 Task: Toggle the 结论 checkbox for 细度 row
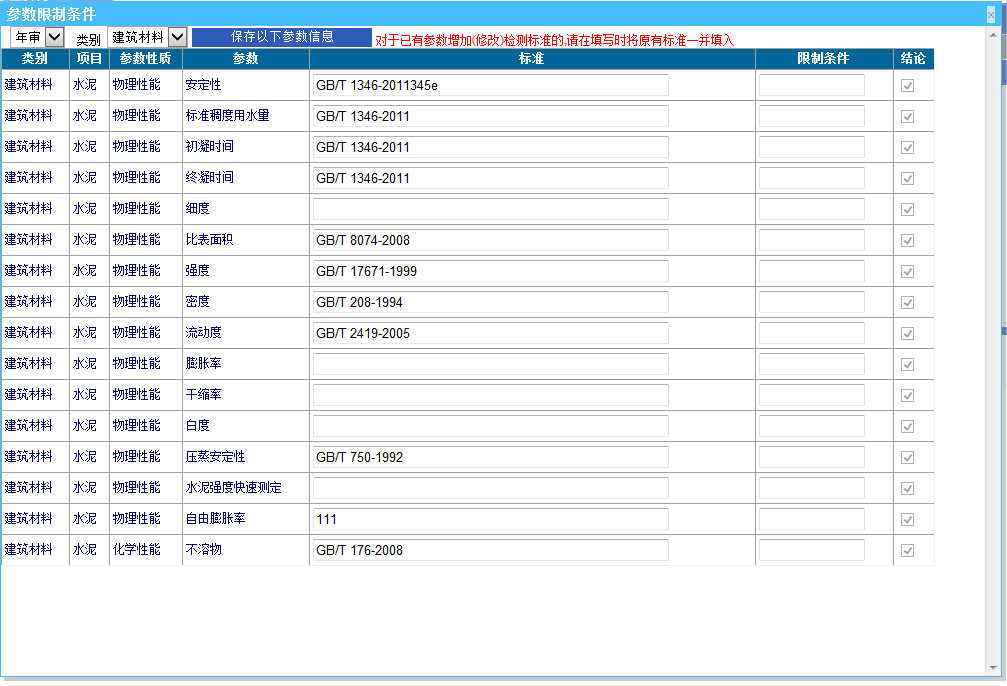[x=908, y=210]
